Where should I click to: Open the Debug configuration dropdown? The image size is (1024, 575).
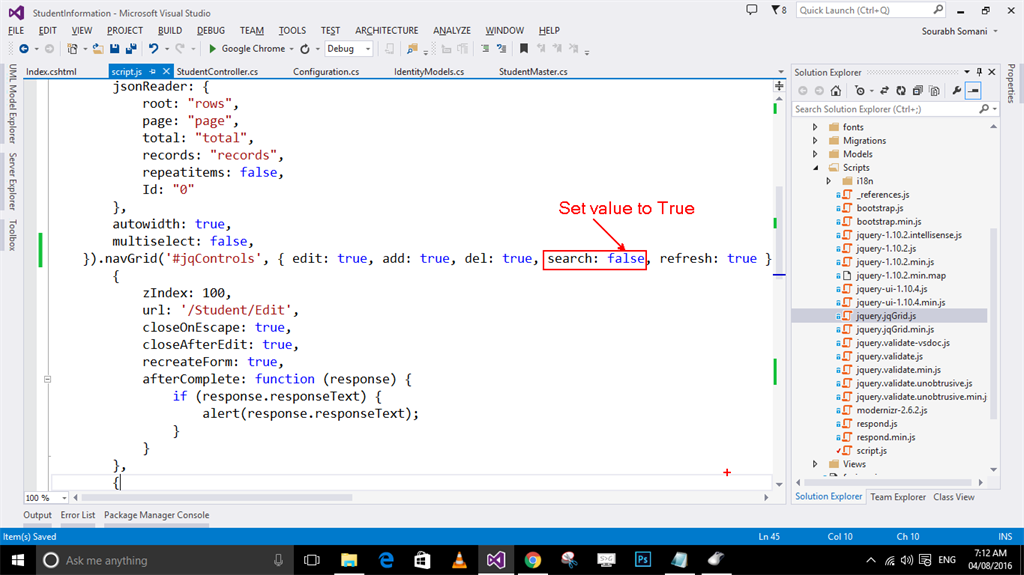(349, 49)
